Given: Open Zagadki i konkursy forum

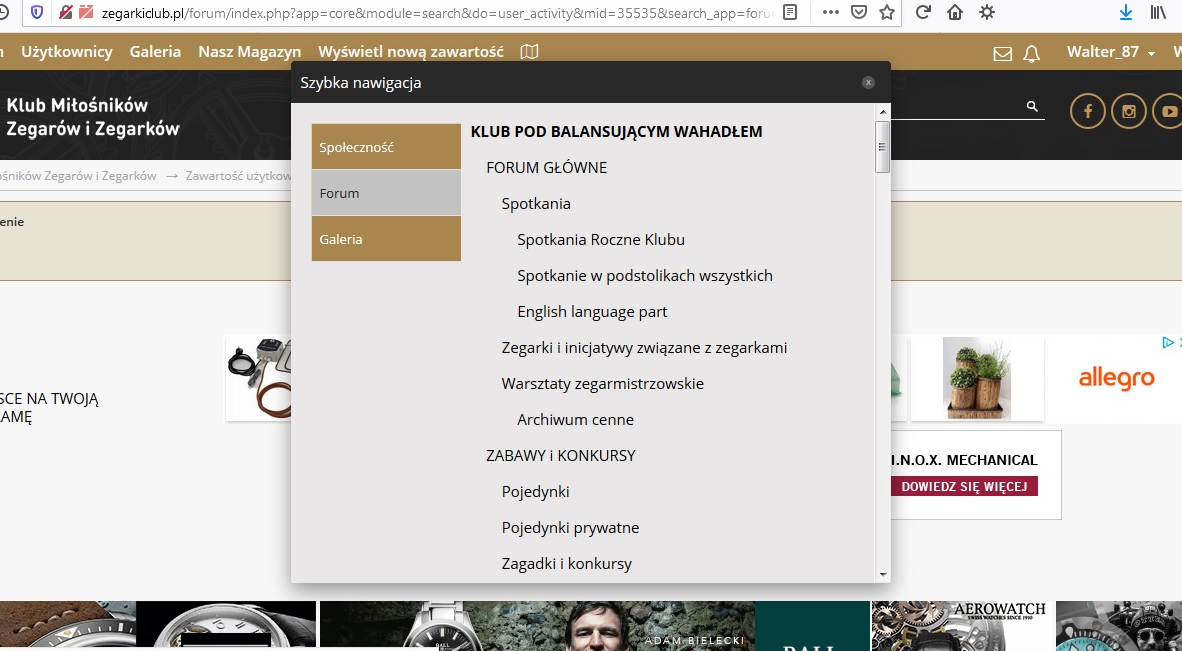Looking at the screenshot, I should [x=566, y=564].
